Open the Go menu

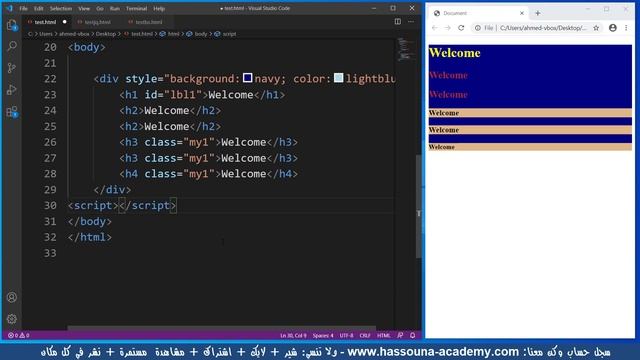click(100, 8)
